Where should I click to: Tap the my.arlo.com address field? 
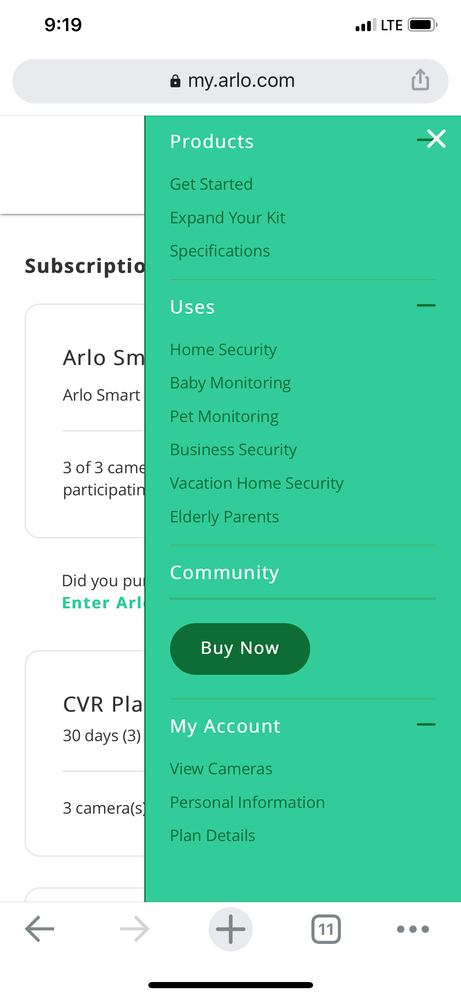(230, 81)
